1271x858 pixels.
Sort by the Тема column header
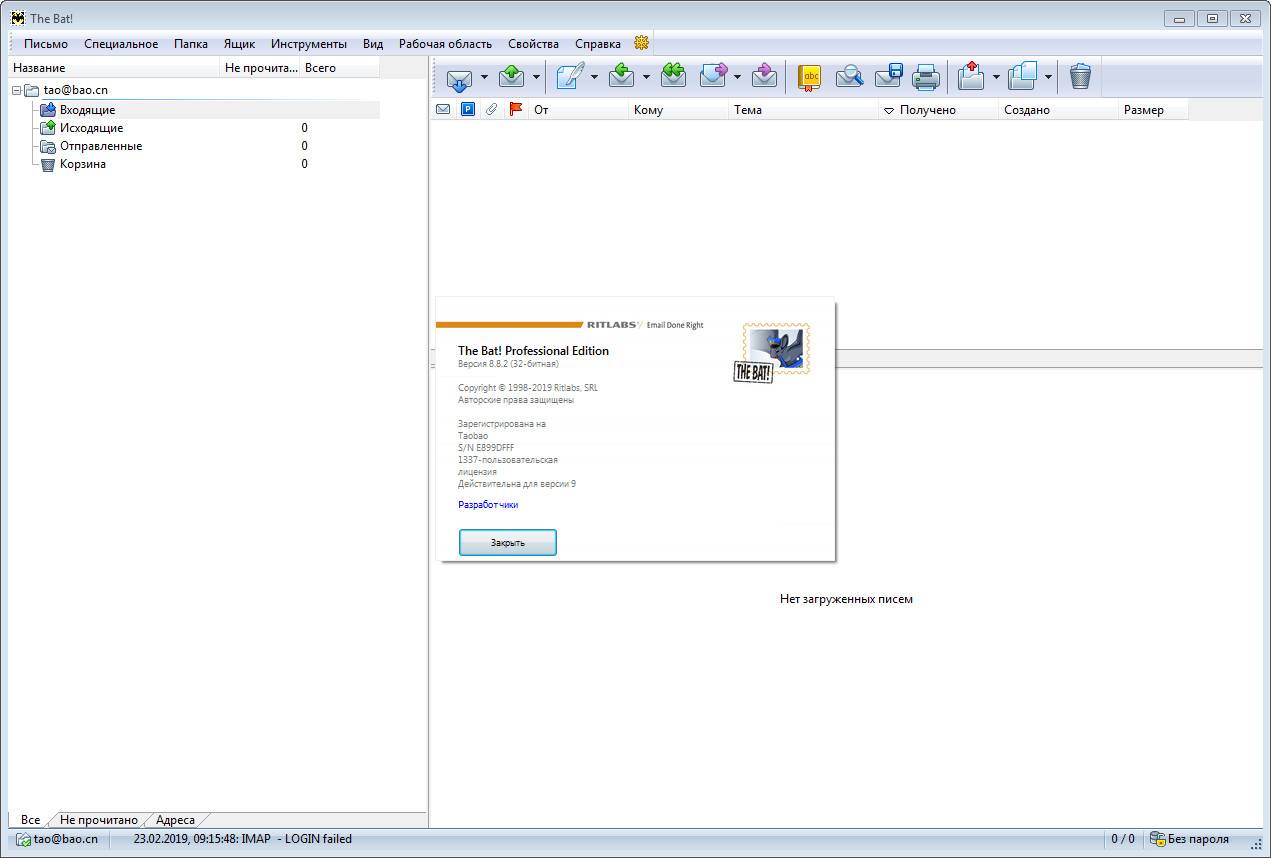tap(803, 110)
